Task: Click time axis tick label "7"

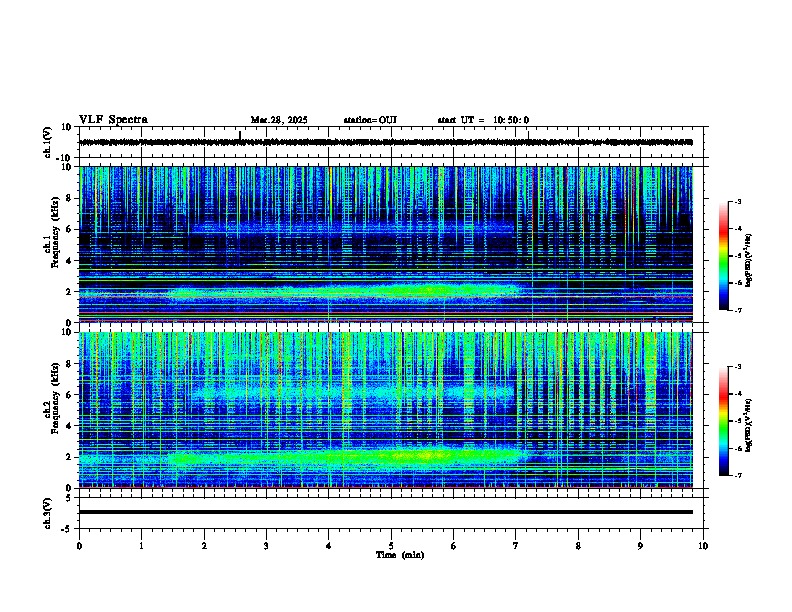Action: 516,546
